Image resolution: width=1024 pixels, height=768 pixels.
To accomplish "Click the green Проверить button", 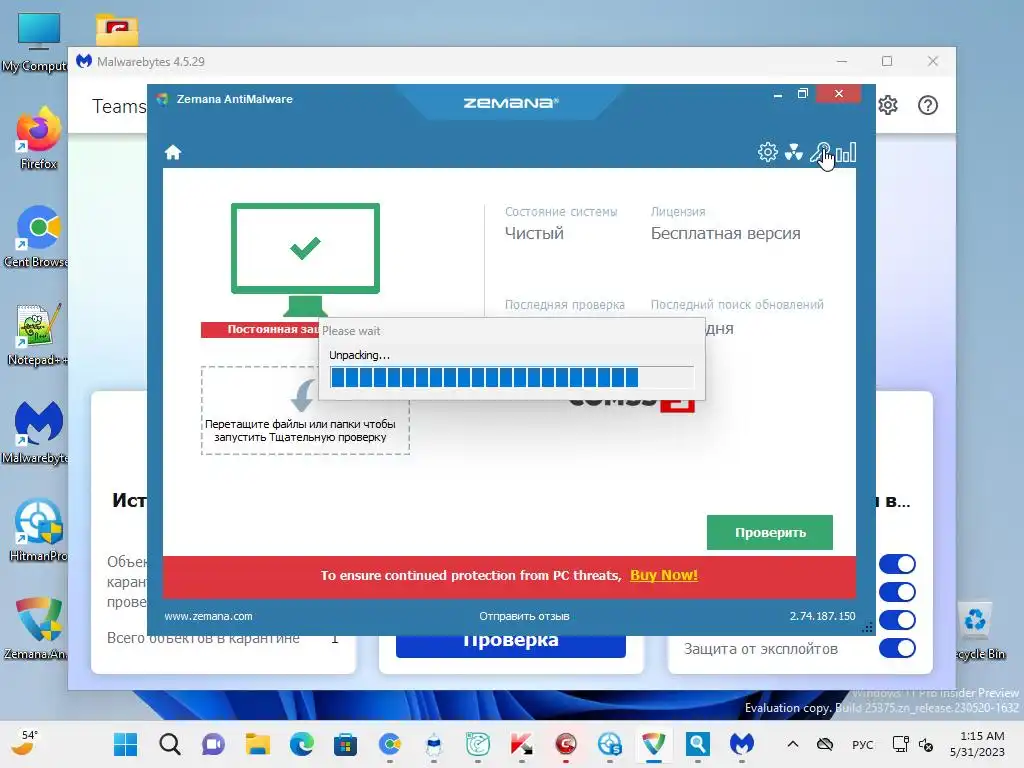I will pos(769,532).
